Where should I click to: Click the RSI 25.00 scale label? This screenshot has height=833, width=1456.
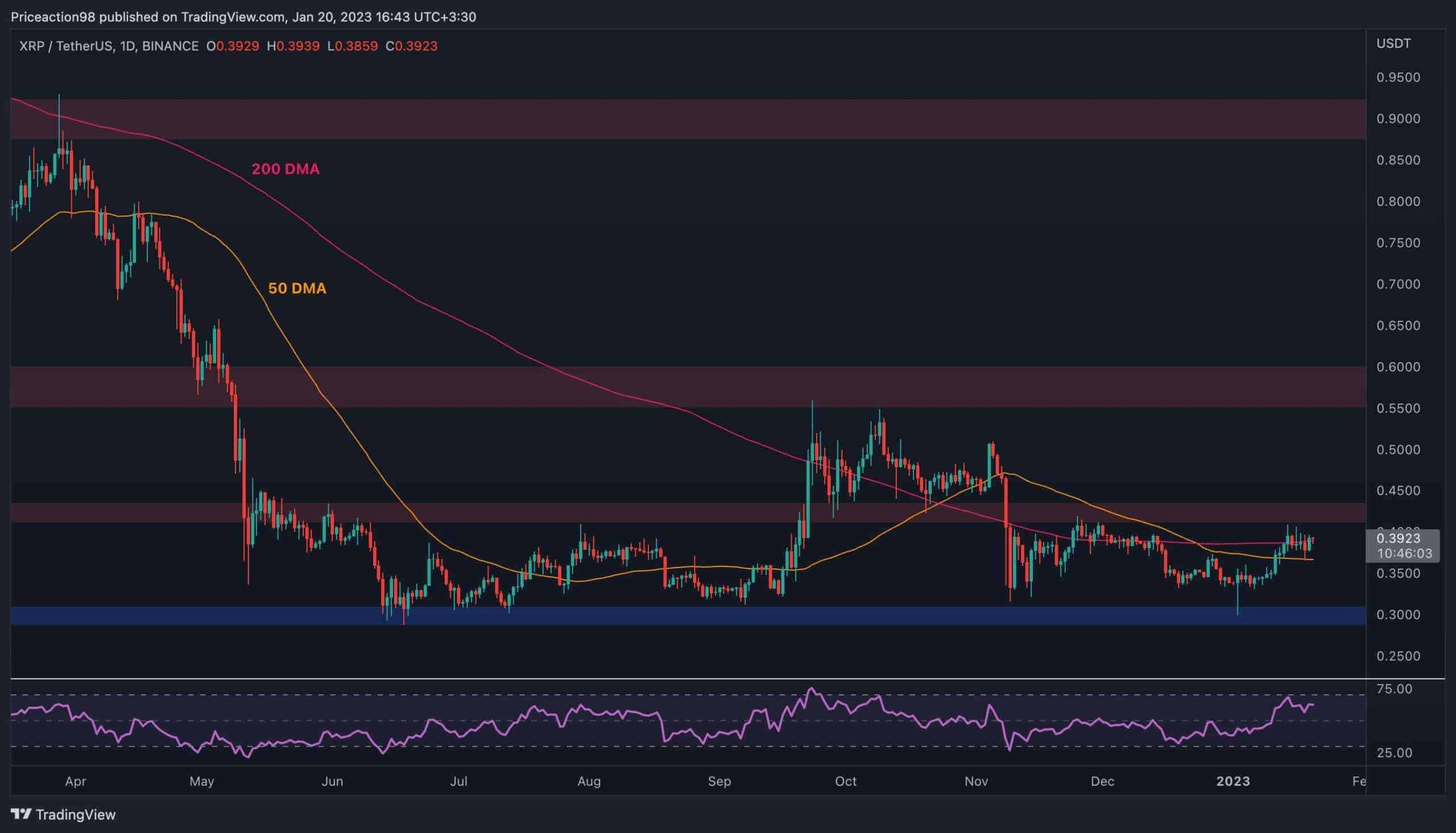[1394, 753]
